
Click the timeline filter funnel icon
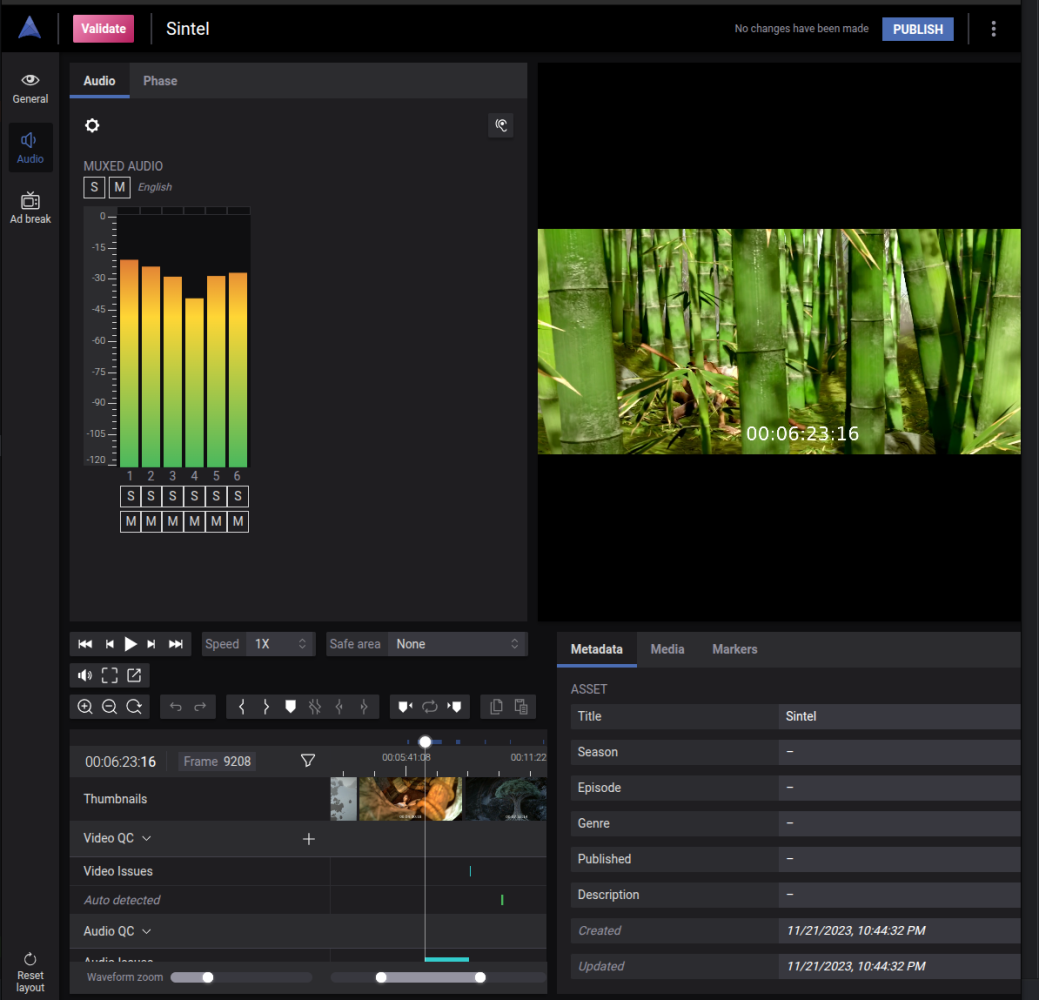point(308,761)
